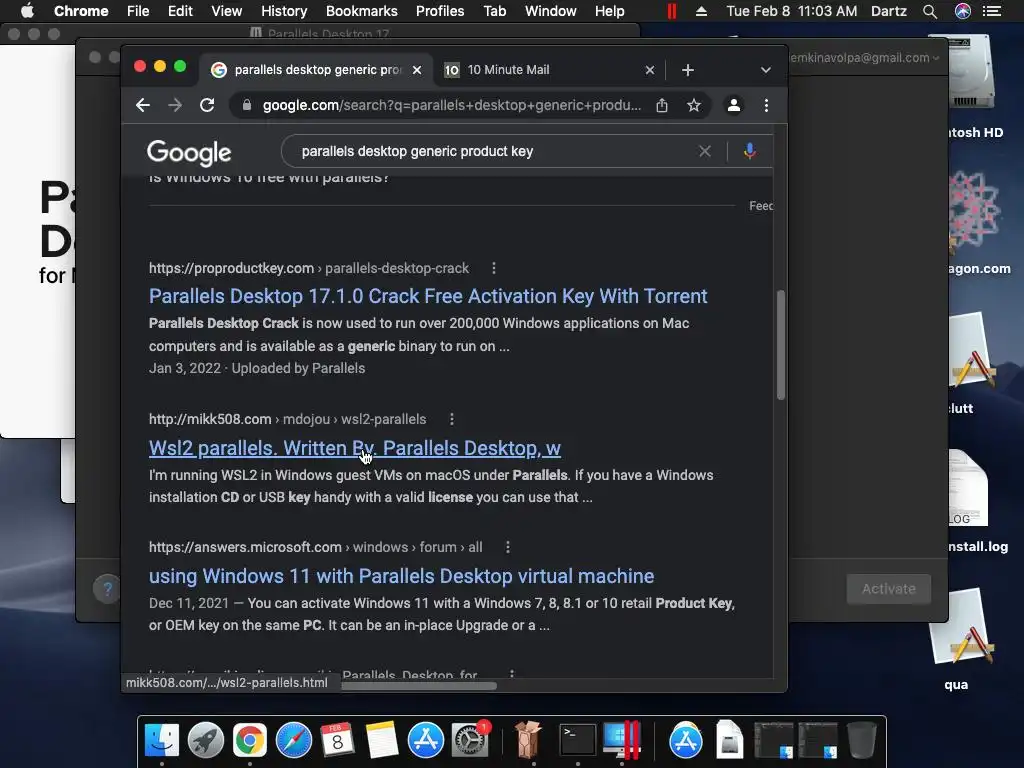The height and width of the screenshot is (768, 1024).
Task: Open options for mikk508.com result
Action: [x=451, y=419]
